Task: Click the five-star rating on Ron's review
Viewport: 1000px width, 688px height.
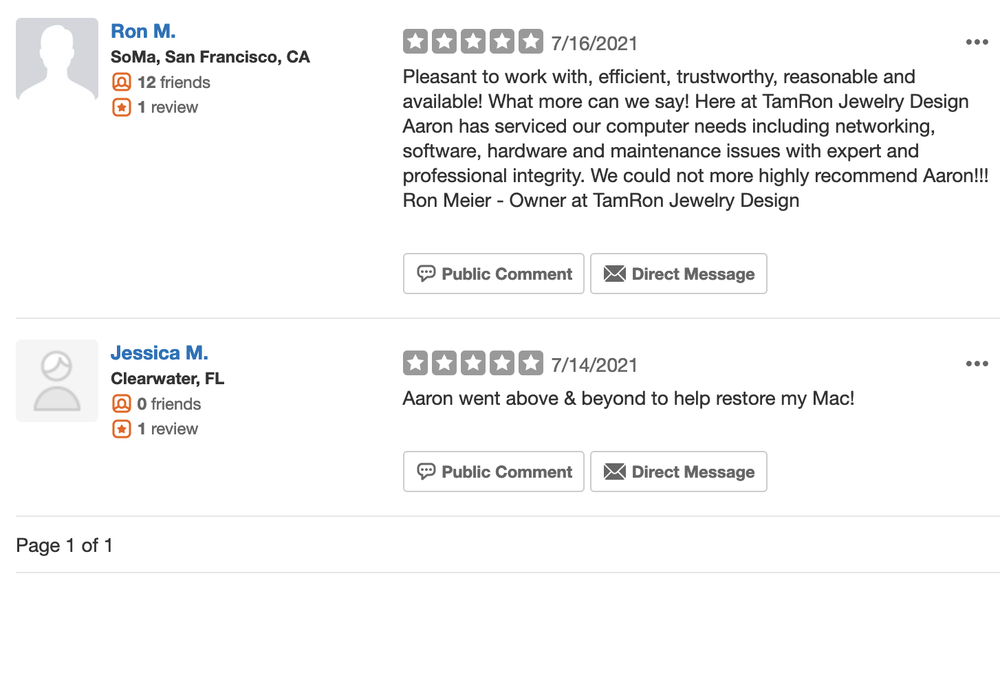Action: coord(473,42)
